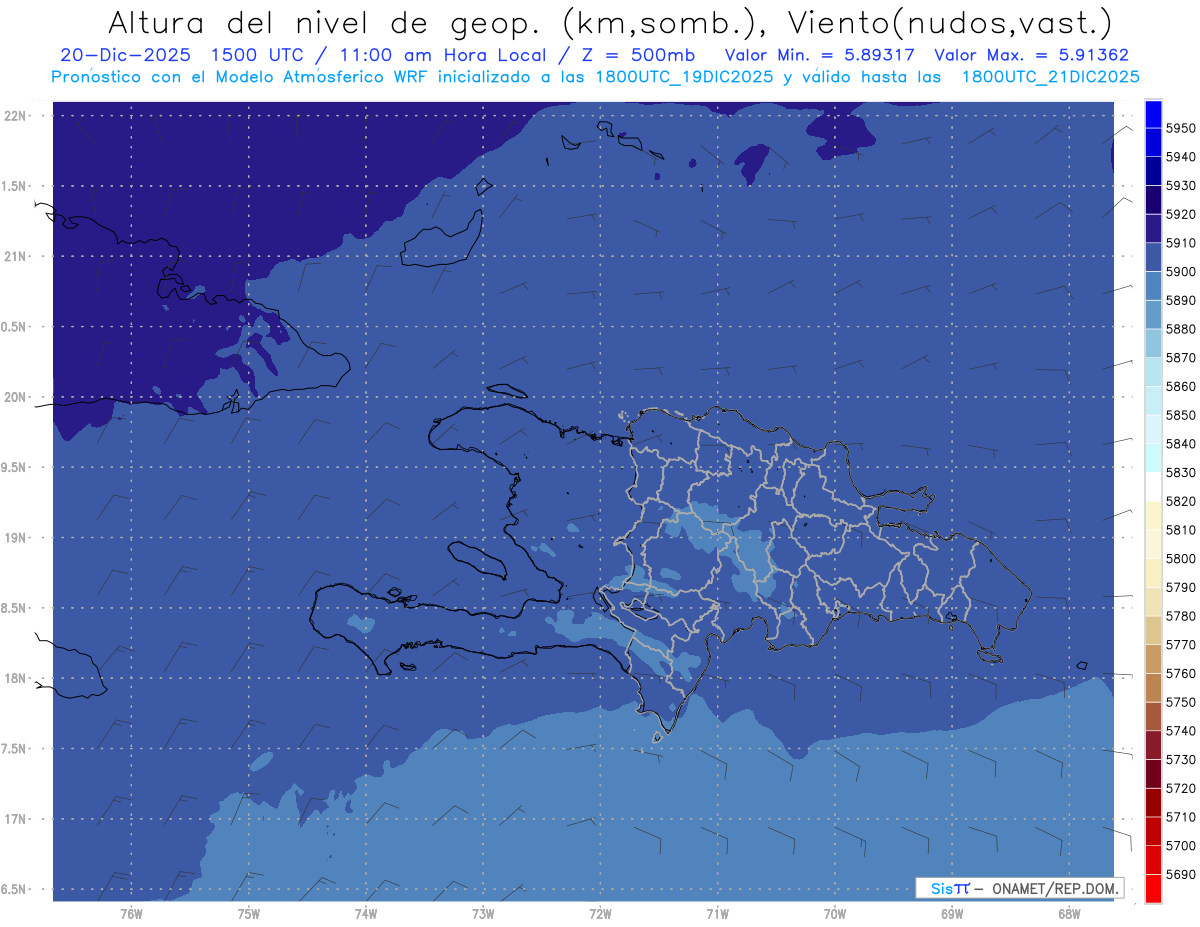Screen dimensions: 1200x927
Task: Click the '5800' colorbar value
Action: [1180, 558]
